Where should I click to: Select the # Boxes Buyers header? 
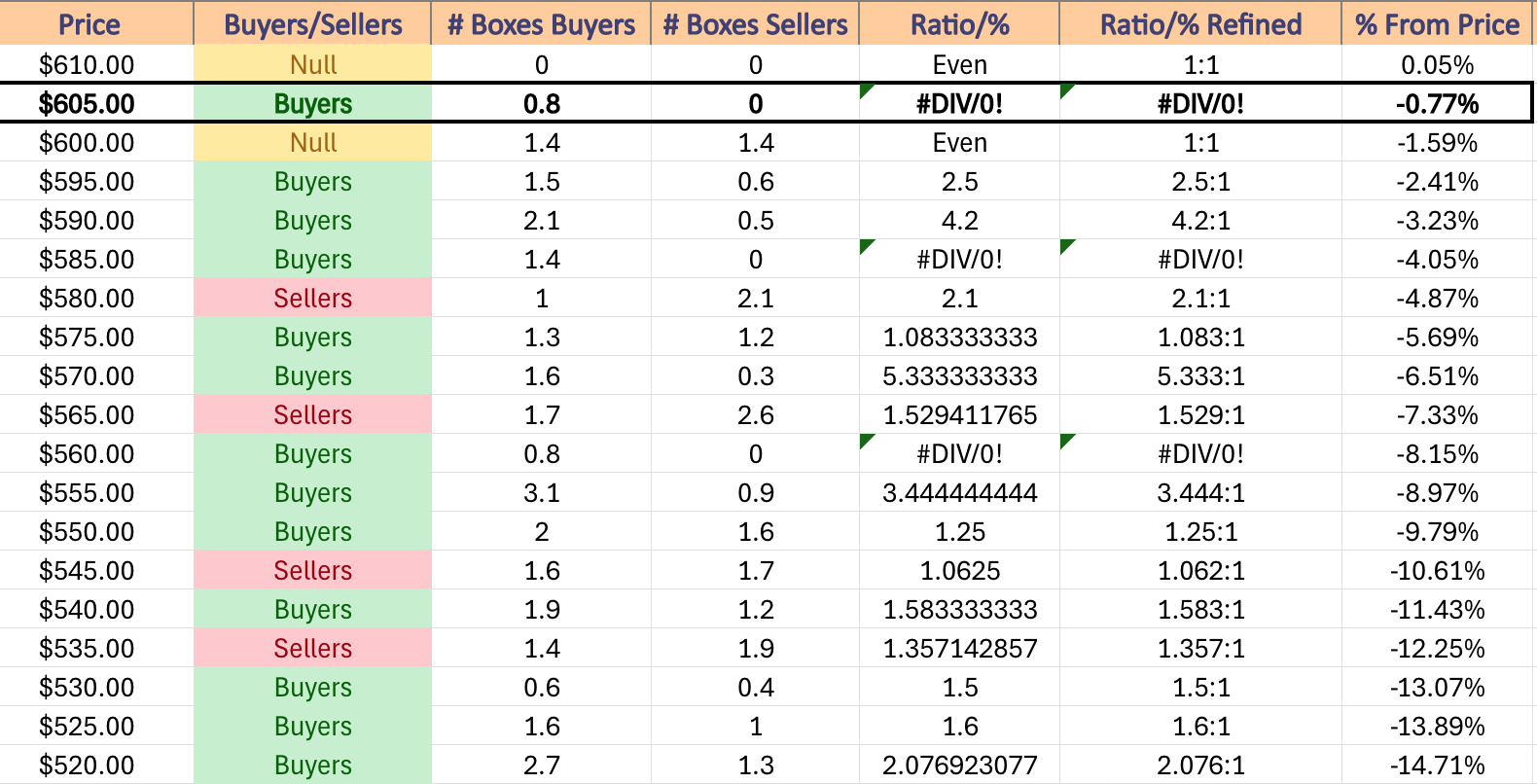(x=541, y=23)
